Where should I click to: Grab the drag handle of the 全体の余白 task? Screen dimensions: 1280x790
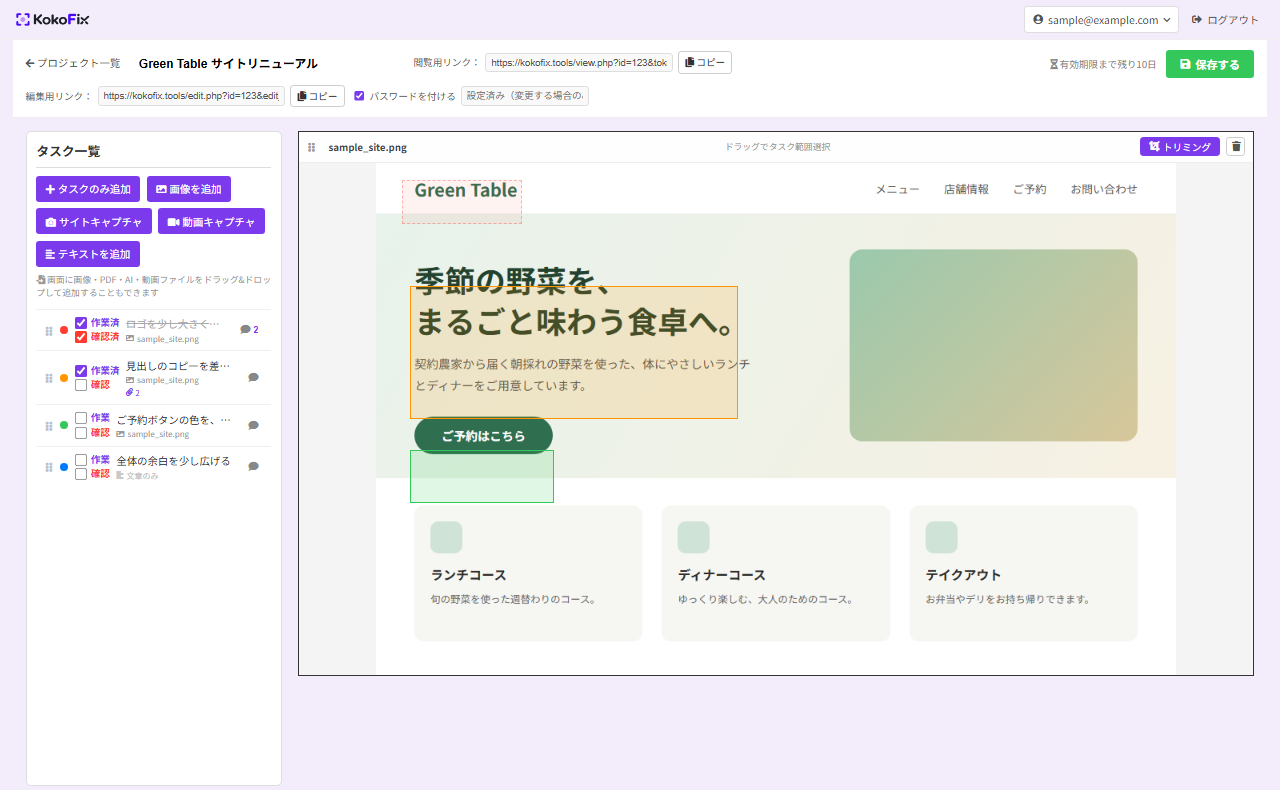point(49,467)
